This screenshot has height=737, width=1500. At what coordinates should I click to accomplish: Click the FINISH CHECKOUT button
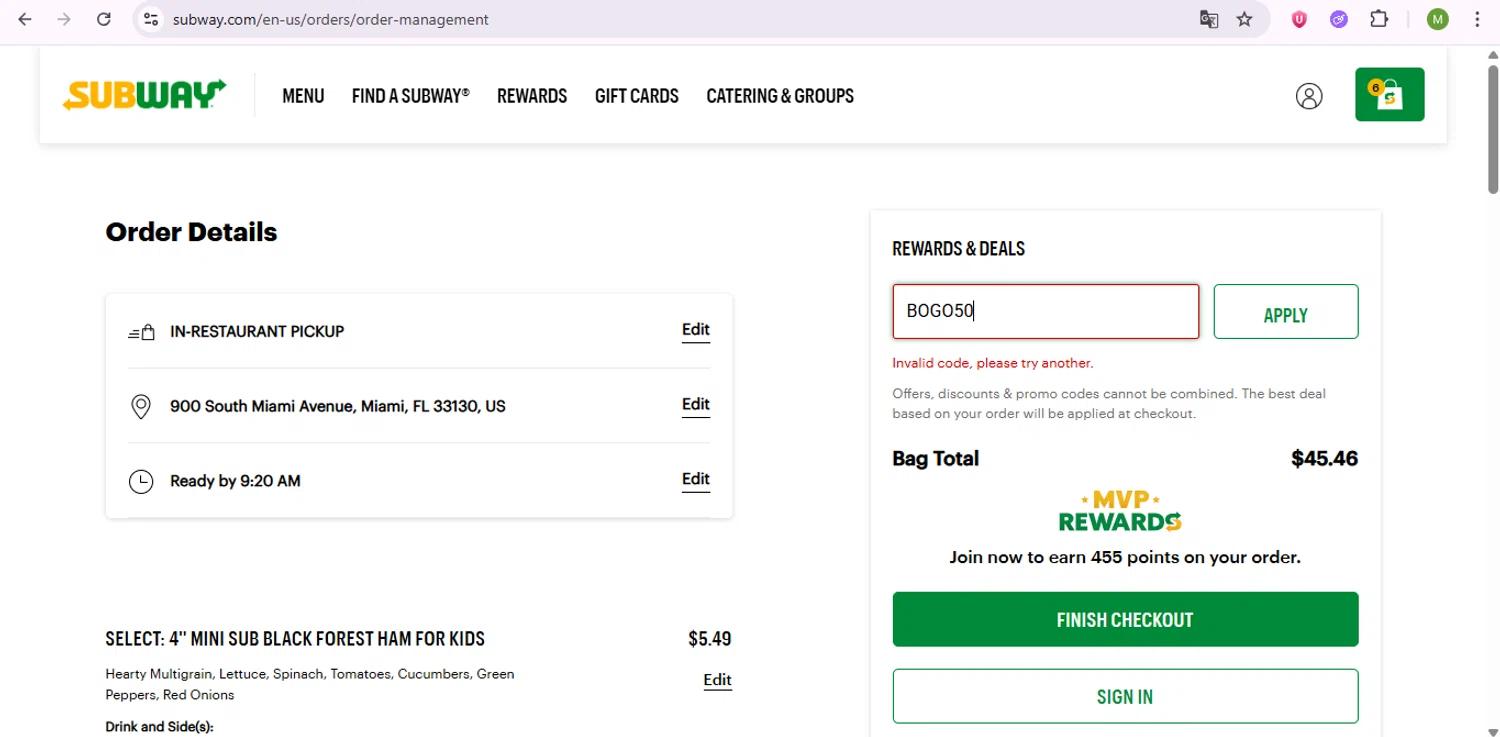(x=1125, y=619)
